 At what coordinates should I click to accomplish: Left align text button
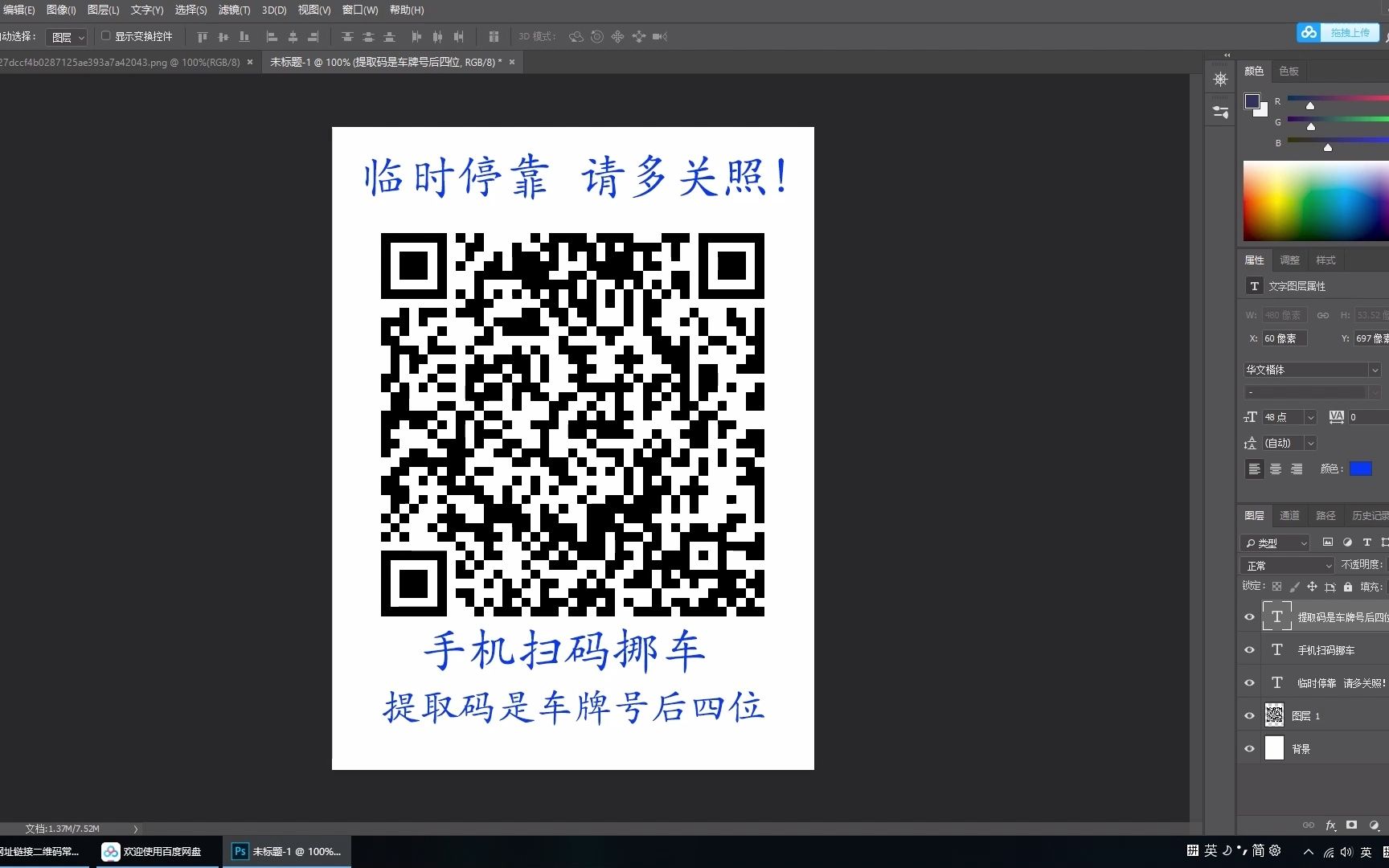[1254, 469]
